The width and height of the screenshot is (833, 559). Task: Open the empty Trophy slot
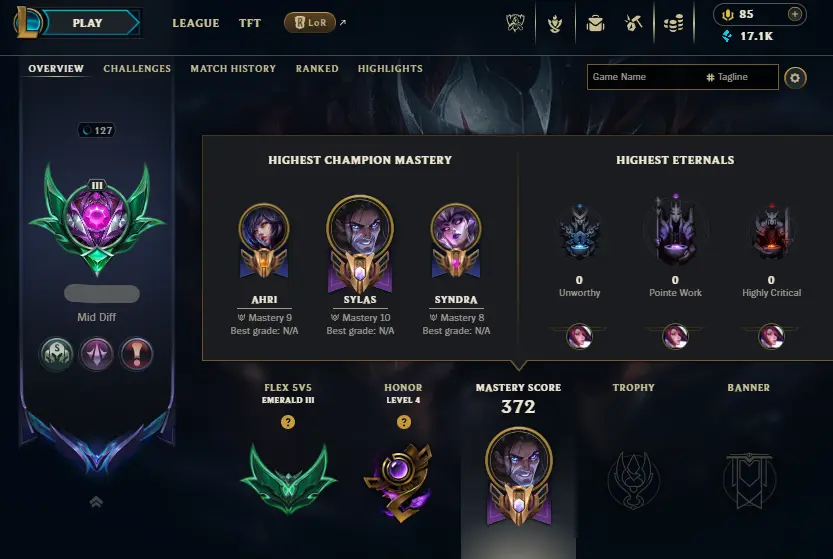tap(634, 480)
